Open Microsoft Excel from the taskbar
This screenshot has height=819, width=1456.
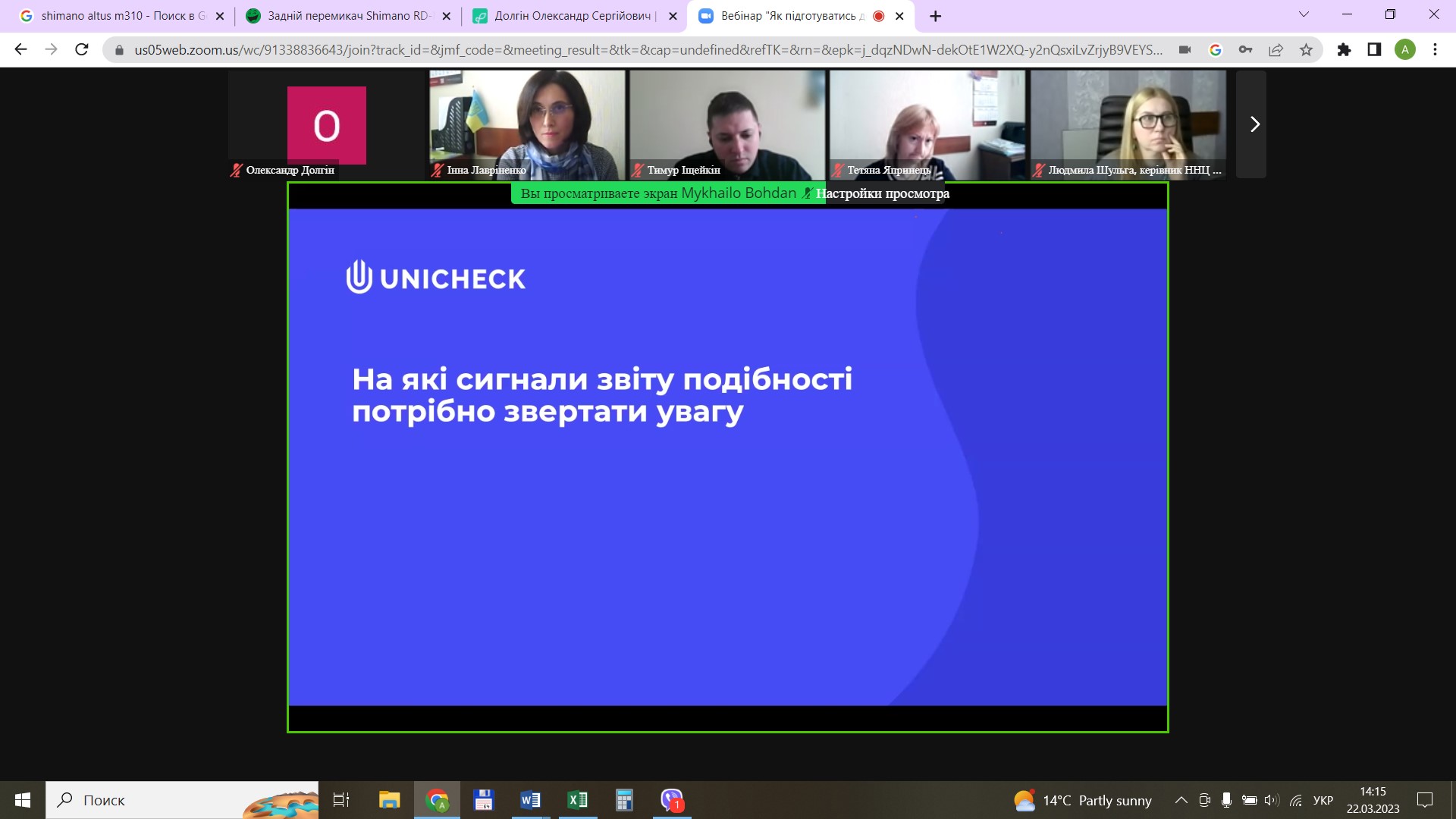577,800
